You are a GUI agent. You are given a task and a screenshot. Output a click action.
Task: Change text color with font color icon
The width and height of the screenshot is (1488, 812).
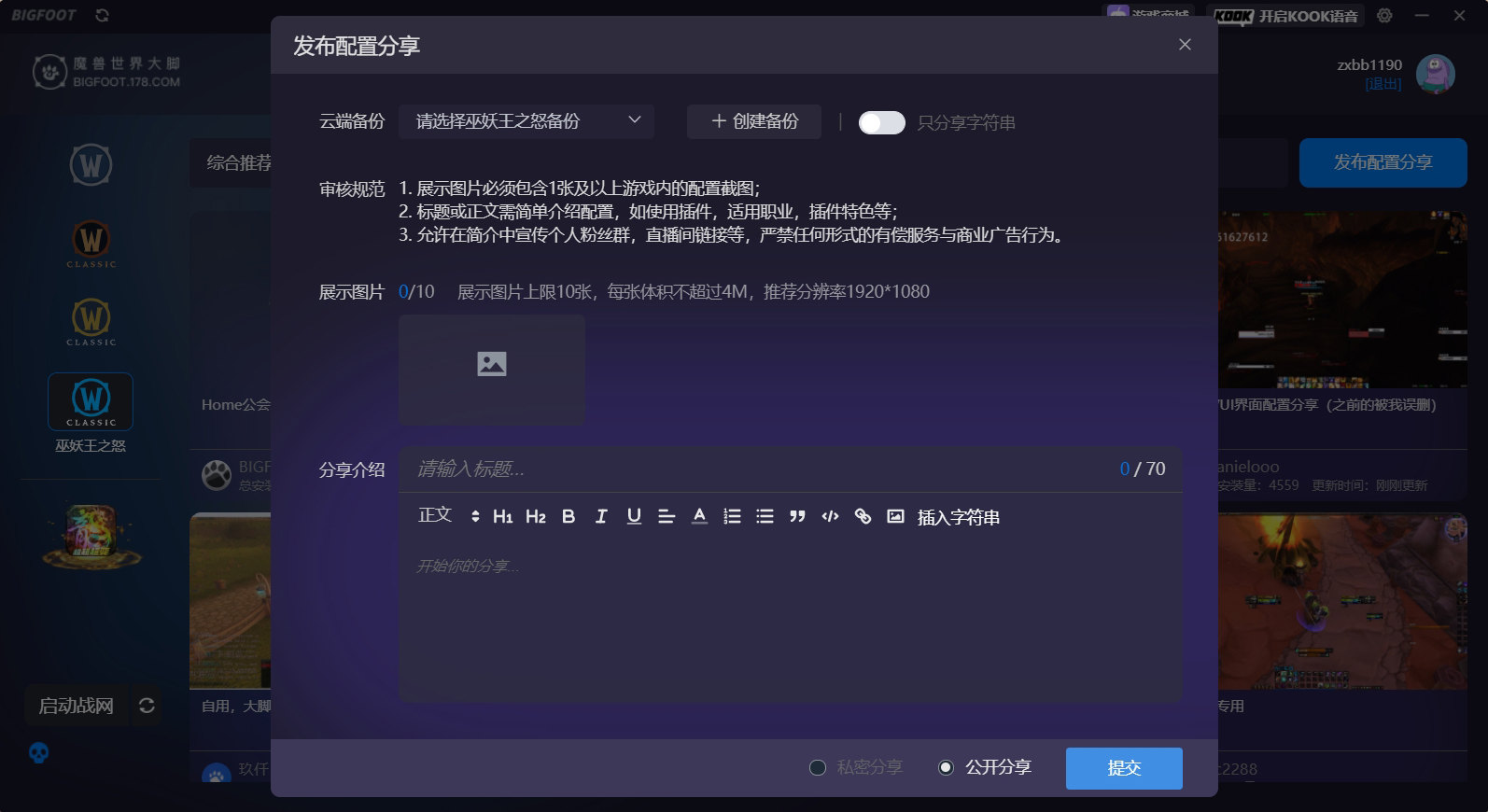[x=699, y=516]
